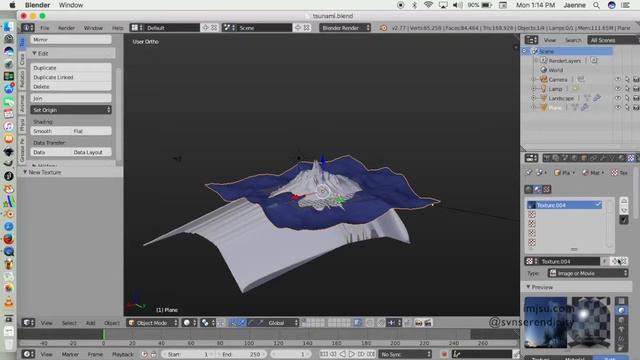Screen dimensions: 640x360
Task: Click the 3D view editor type icon
Action: pyautogui.click(x=28, y=323)
